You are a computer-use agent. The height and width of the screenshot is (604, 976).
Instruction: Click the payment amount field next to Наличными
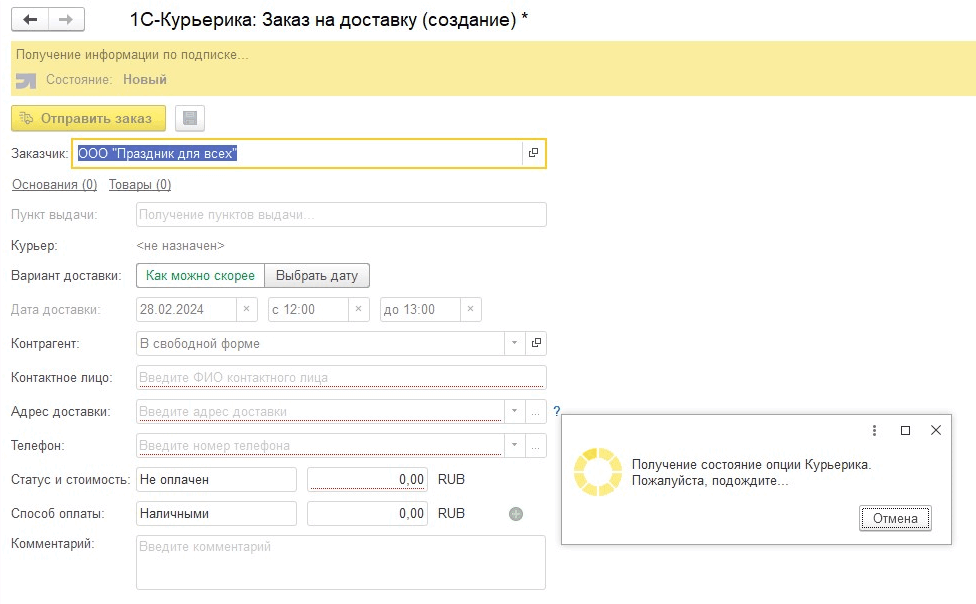pyautogui.click(x=367, y=514)
